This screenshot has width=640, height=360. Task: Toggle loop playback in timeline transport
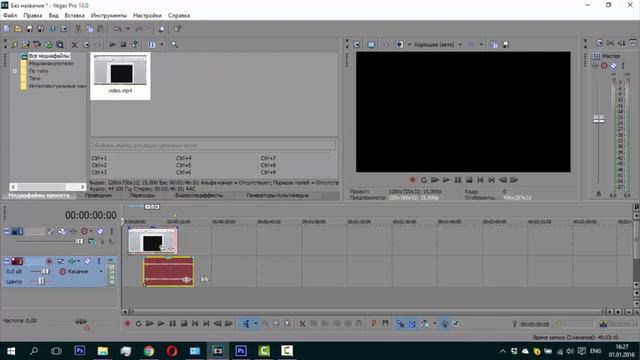pyautogui.click(x=138, y=324)
